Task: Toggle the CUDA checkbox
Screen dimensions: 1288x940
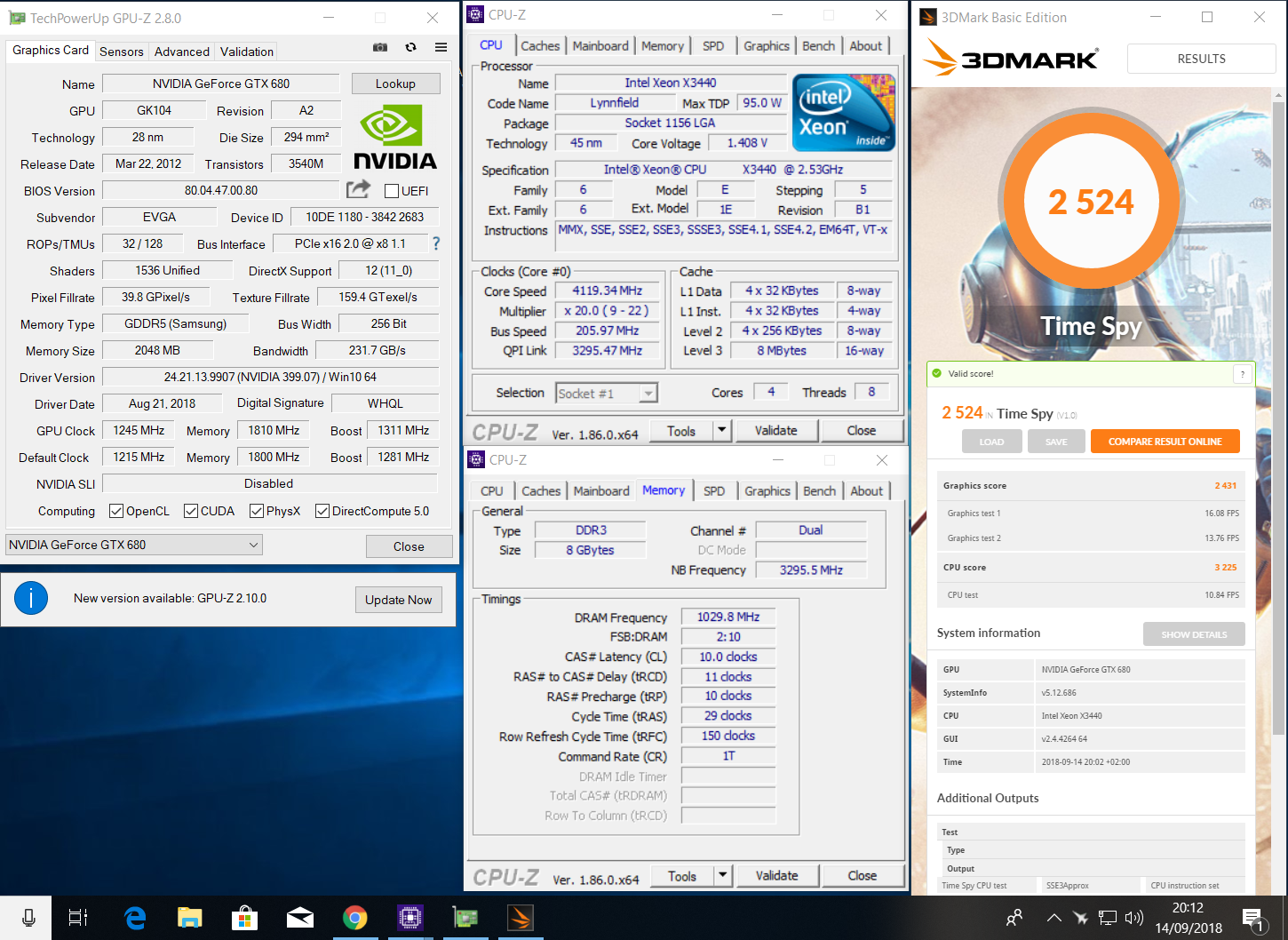Action: [190, 511]
